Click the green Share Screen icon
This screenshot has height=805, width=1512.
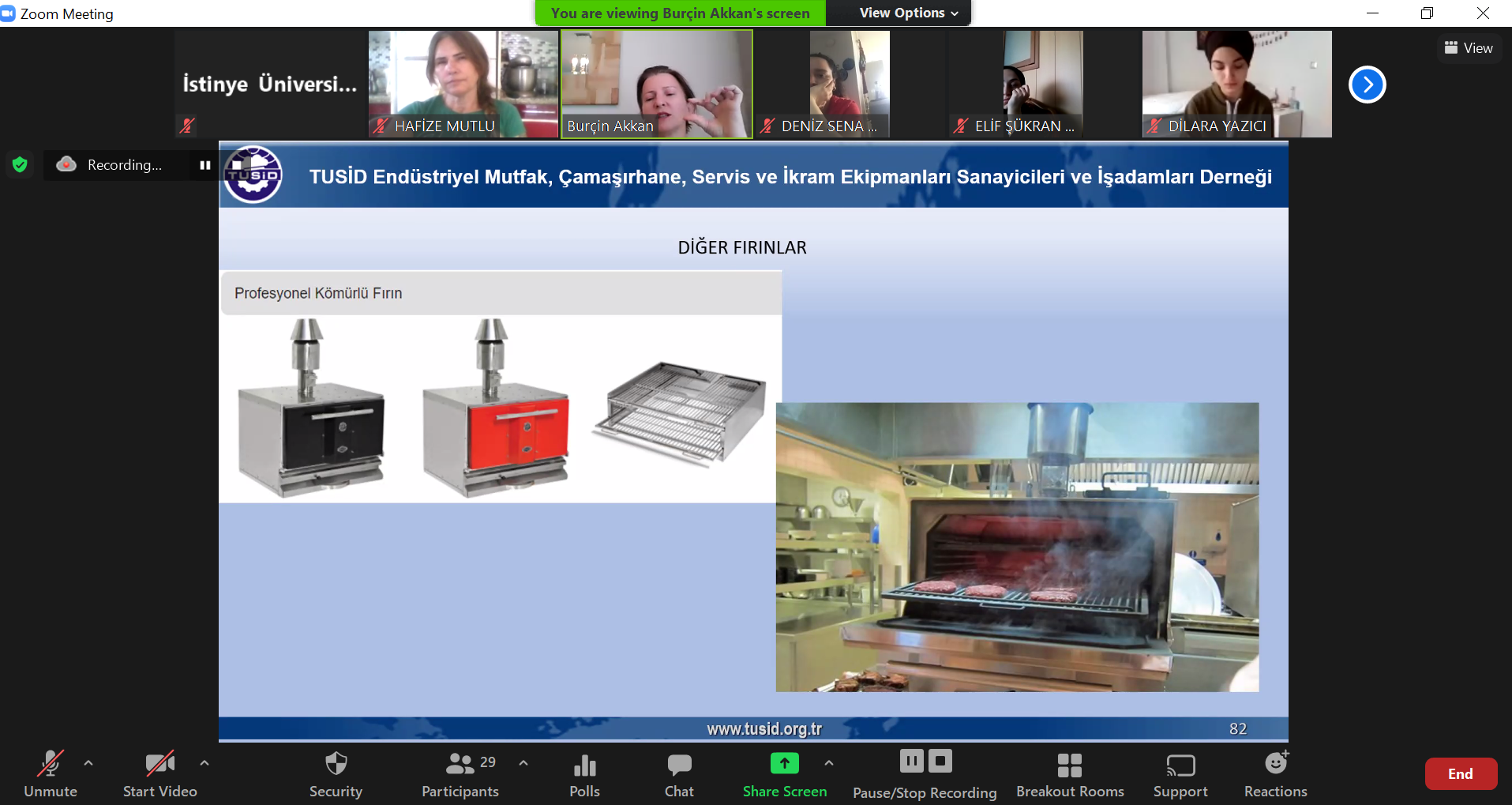pos(784,764)
